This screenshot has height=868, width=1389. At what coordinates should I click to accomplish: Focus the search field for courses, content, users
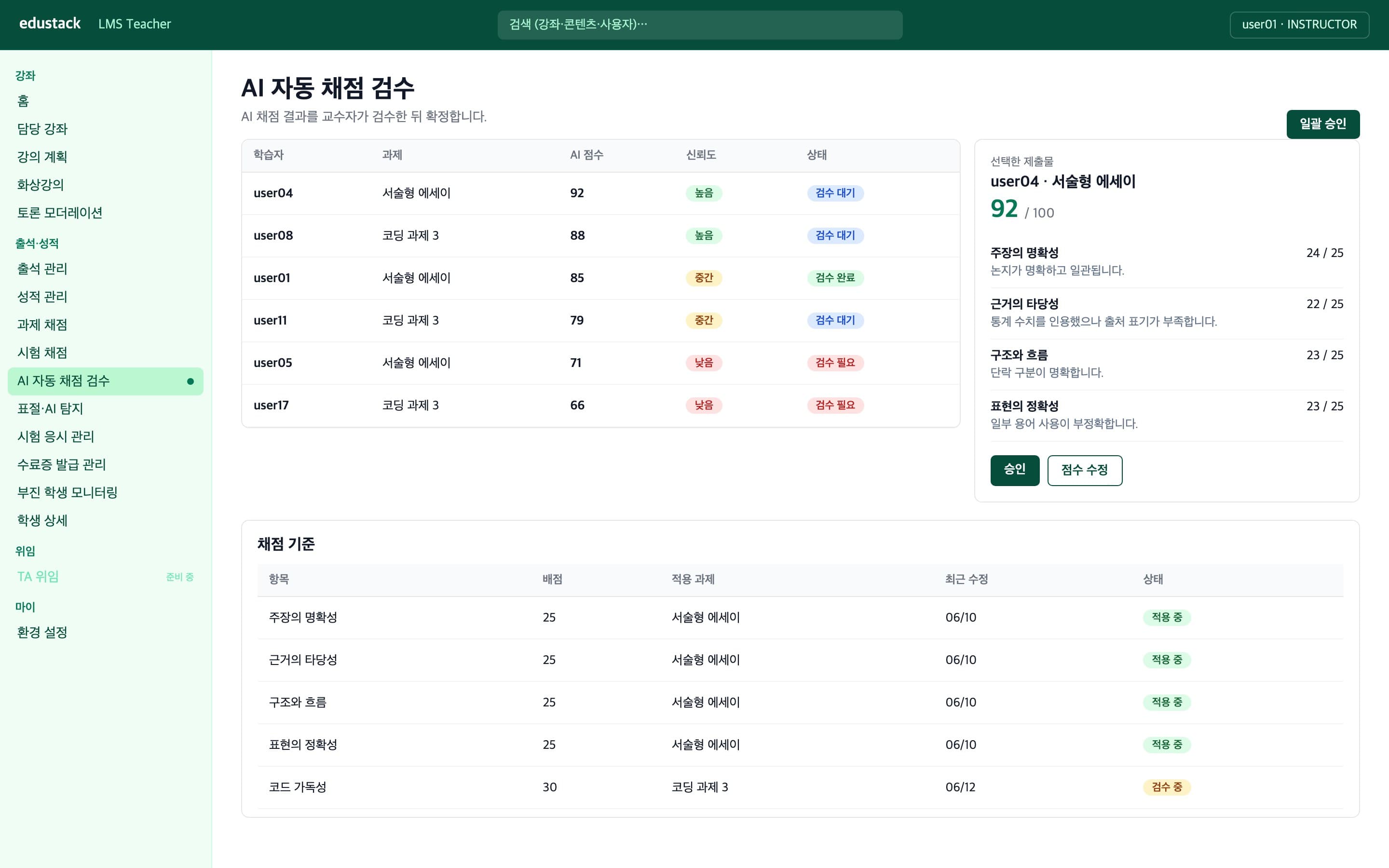click(700, 25)
